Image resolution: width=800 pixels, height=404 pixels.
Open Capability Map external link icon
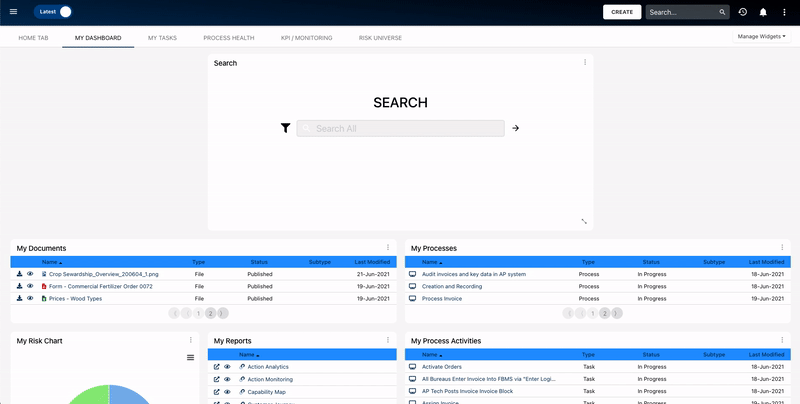click(216, 392)
